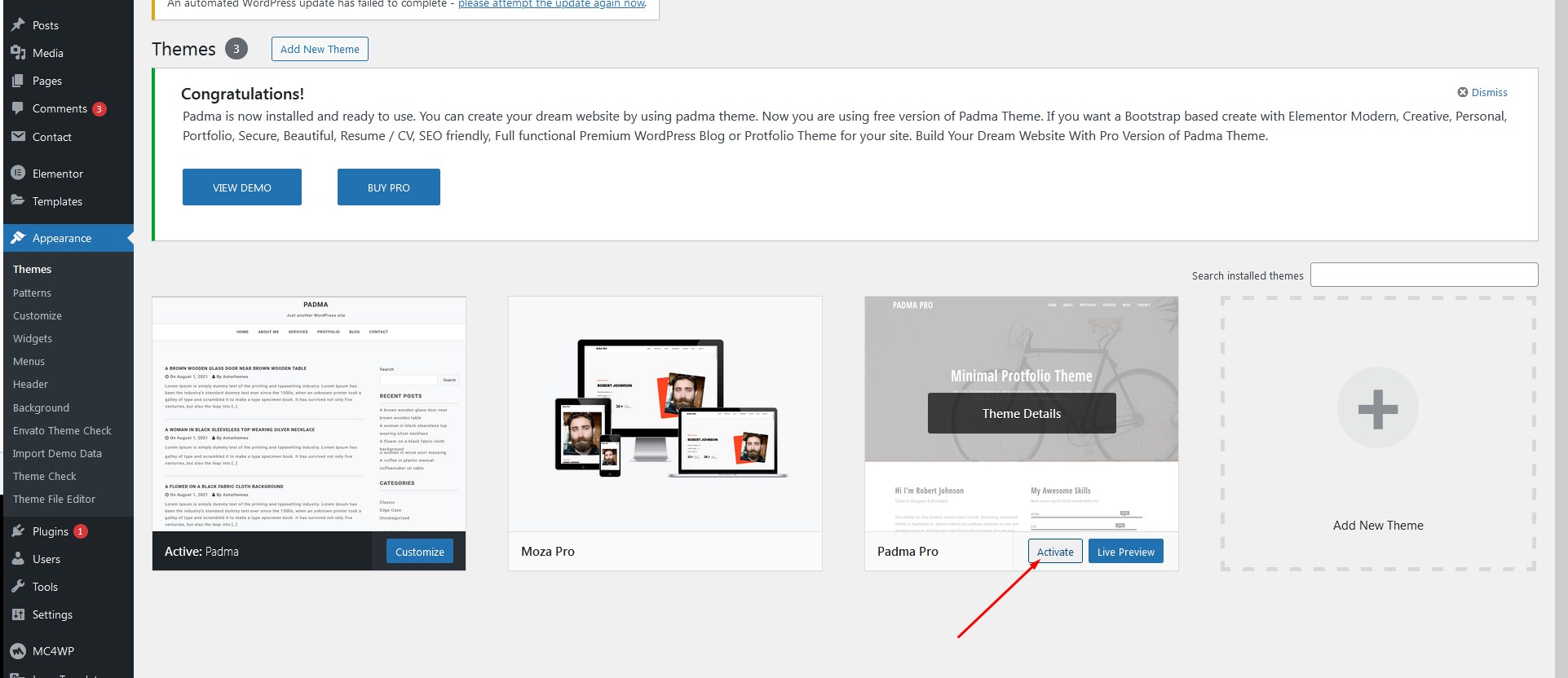Image resolution: width=1568 pixels, height=678 pixels.
Task: Click the BUY PRO button
Action: point(388,187)
